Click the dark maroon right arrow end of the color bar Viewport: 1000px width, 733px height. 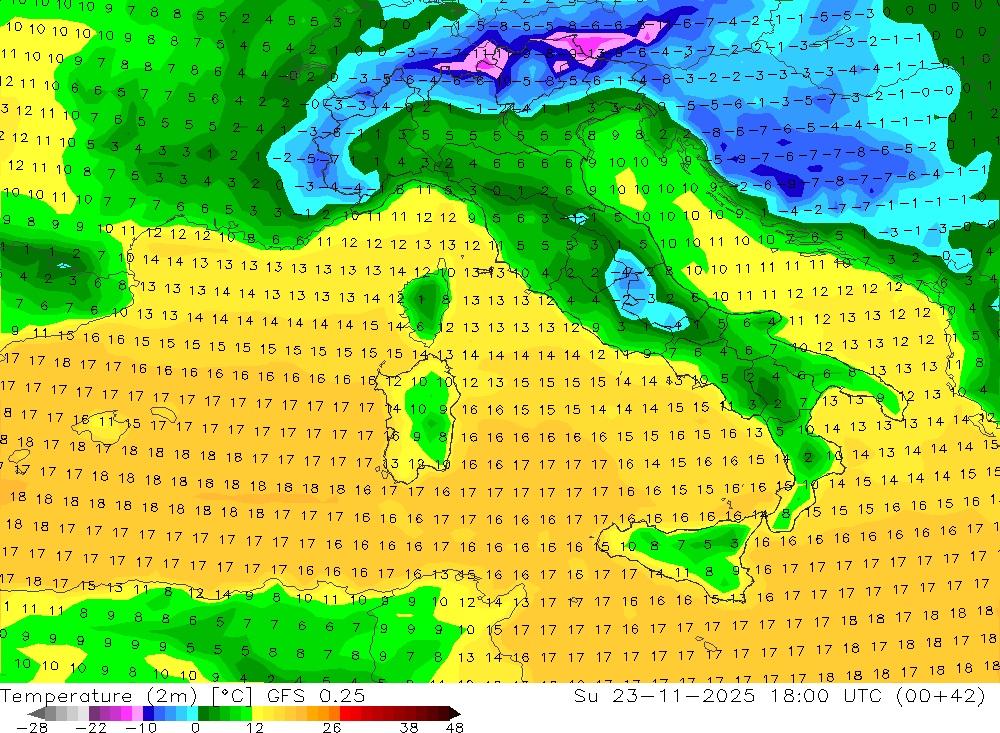pyautogui.click(x=454, y=713)
